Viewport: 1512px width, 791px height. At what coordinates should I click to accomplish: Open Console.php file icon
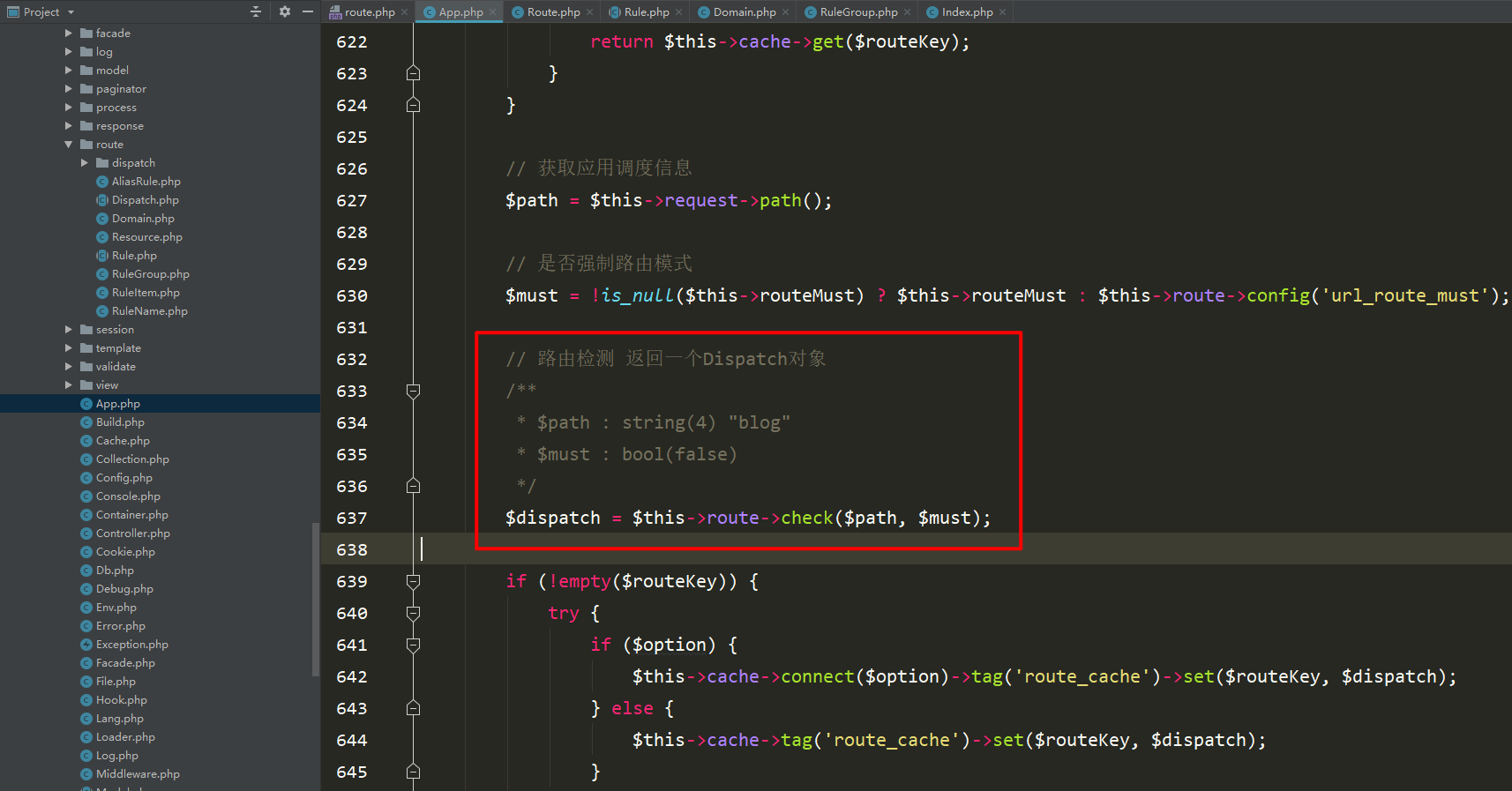tap(86, 496)
